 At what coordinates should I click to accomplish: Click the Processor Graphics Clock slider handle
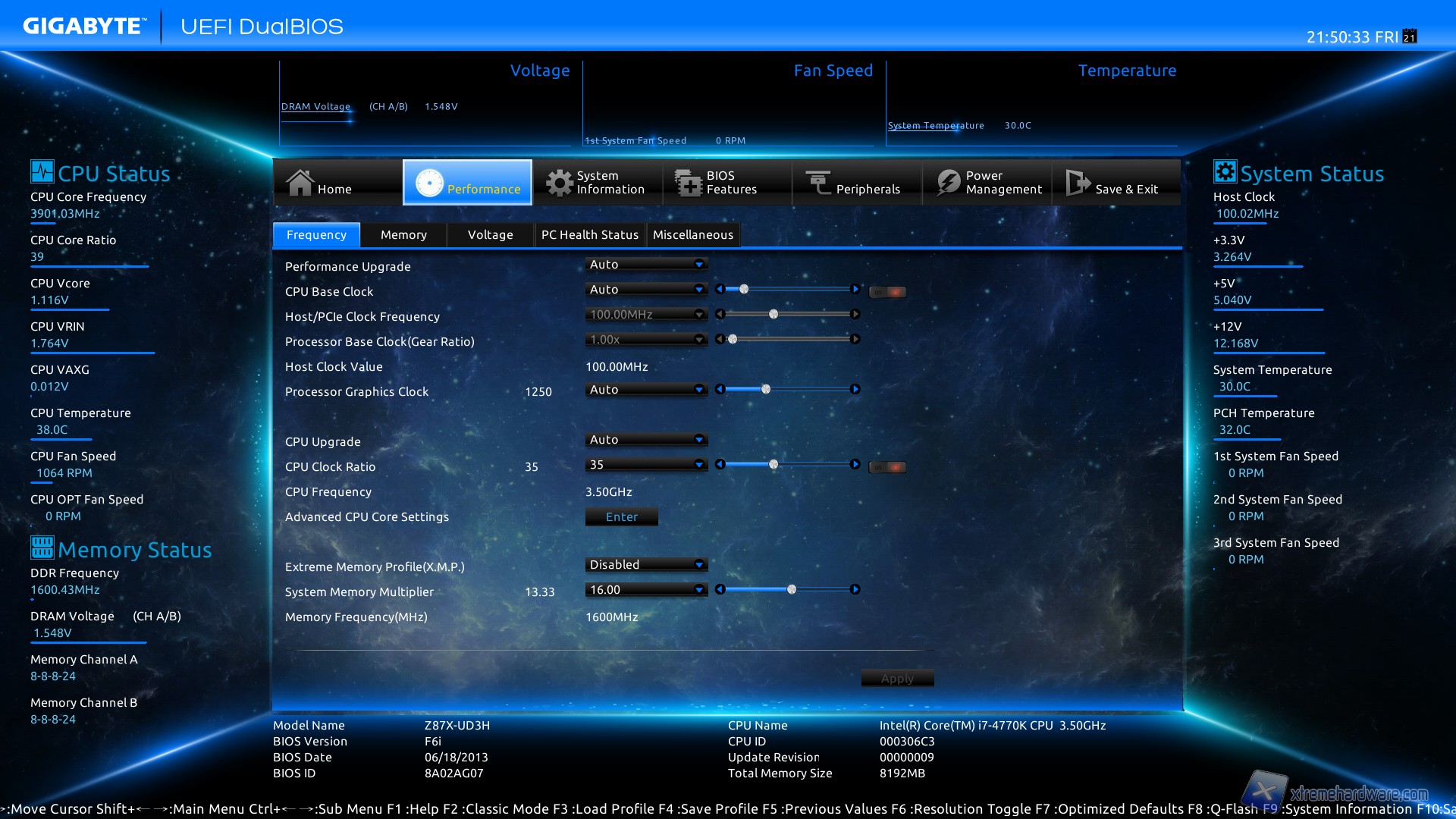coord(766,389)
